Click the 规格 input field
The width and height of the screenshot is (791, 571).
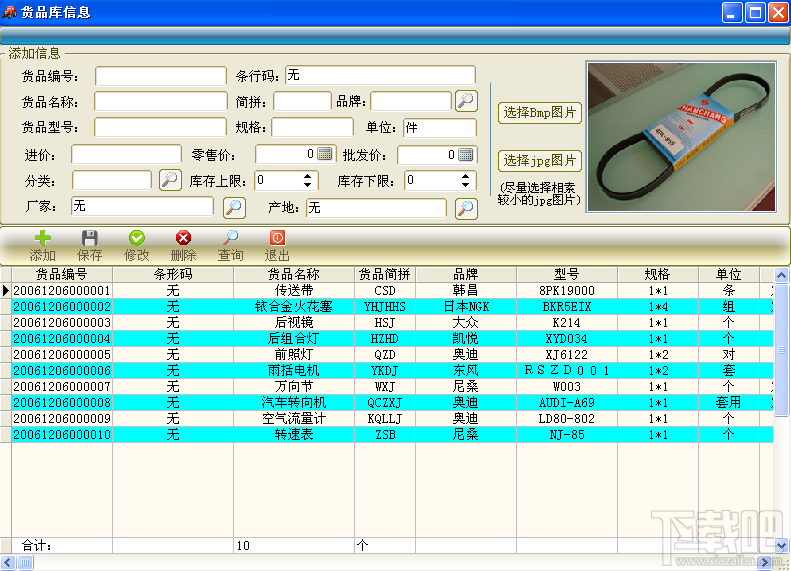[312, 127]
